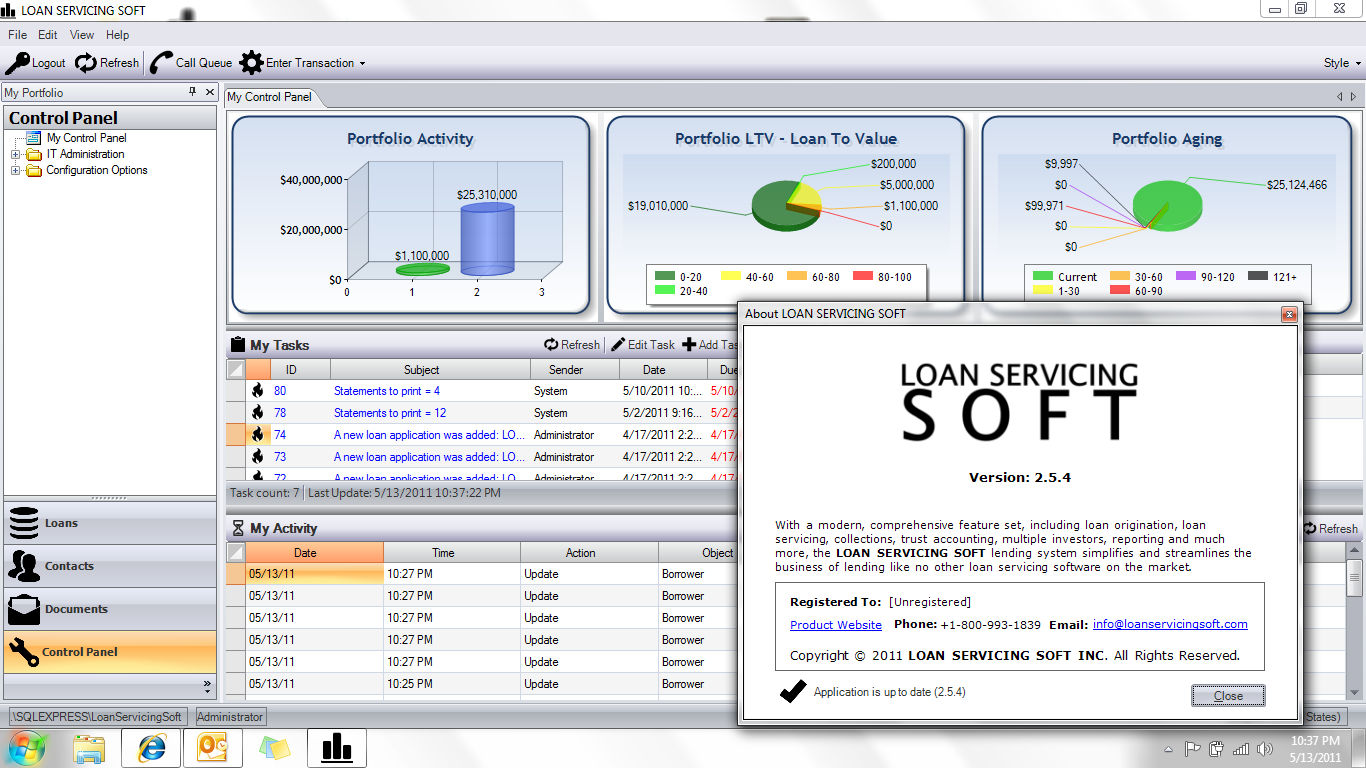This screenshot has width=1366, height=768.
Task: Open the Contacts navigation section
Action: tap(110, 566)
